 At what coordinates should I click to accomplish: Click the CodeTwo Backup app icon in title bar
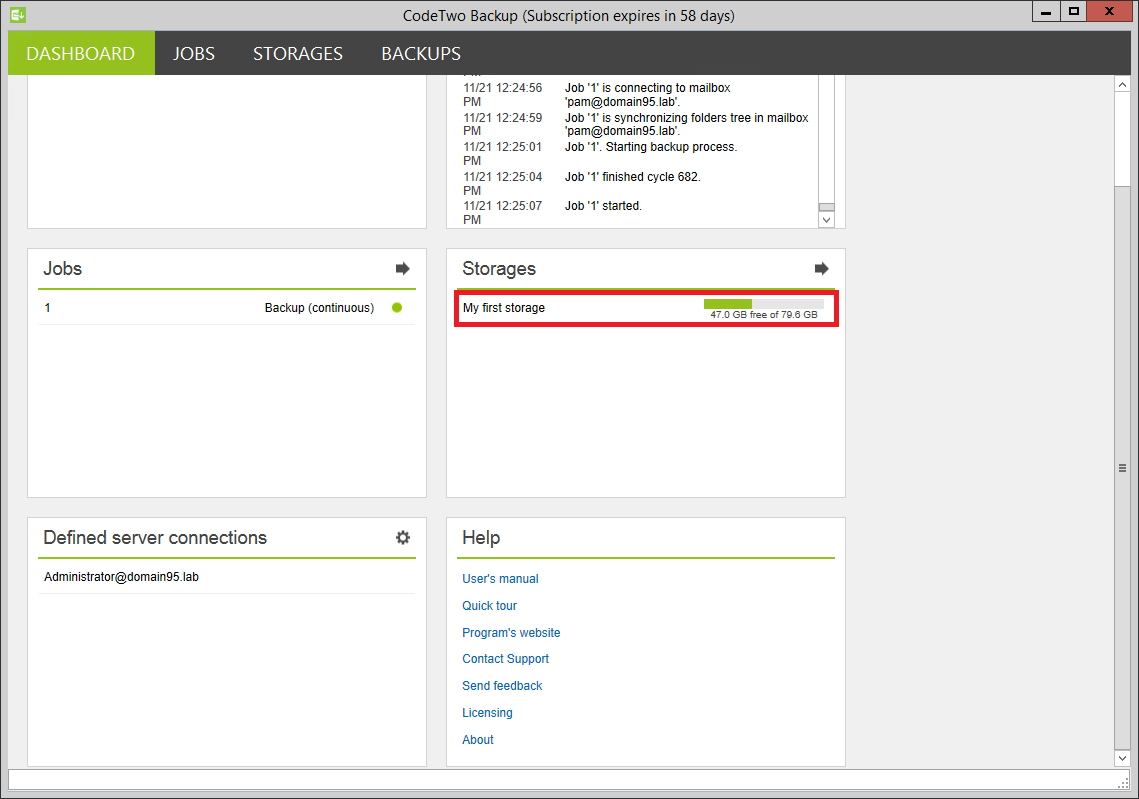tap(17, 15)
